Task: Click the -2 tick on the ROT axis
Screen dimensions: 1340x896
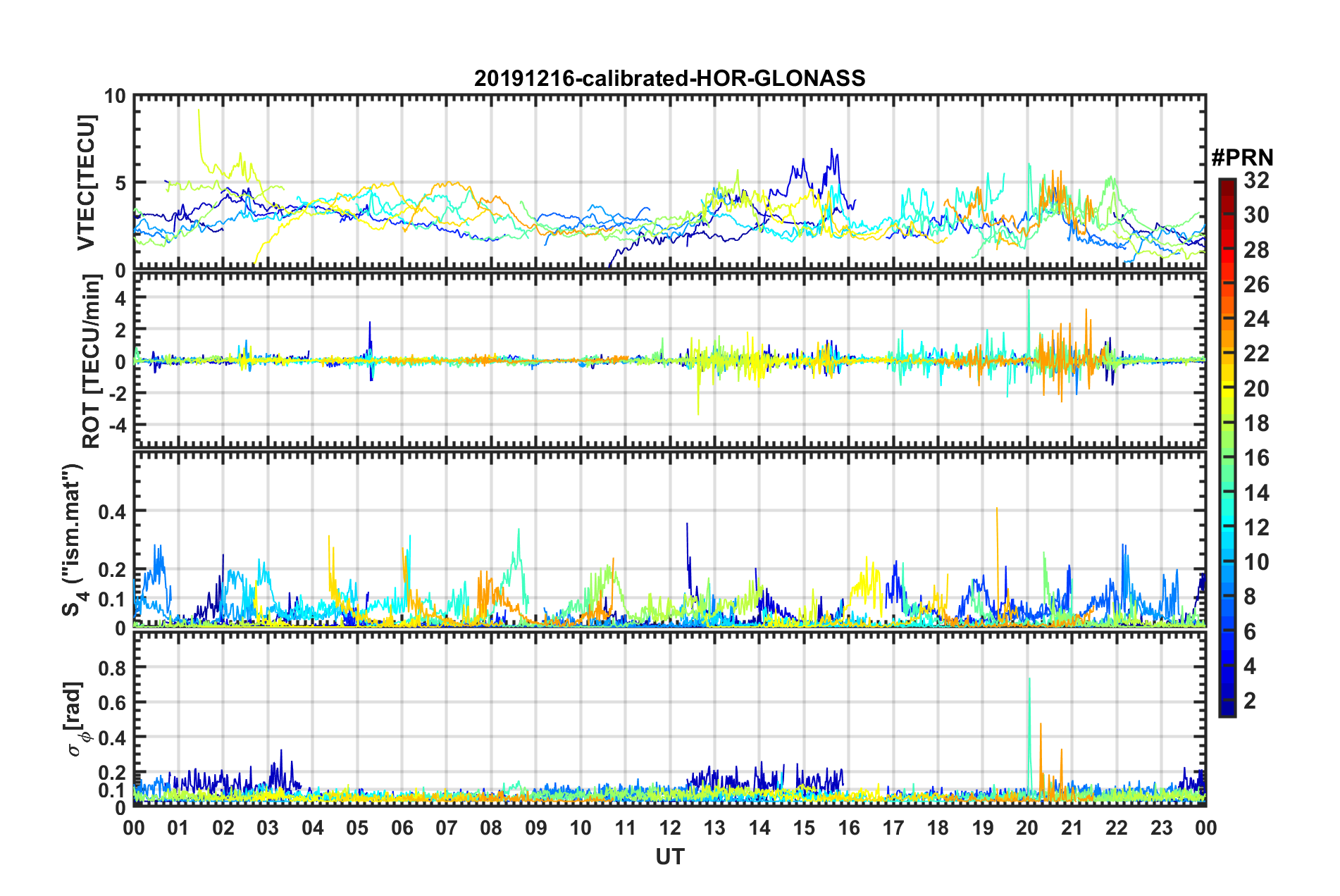Action: [118, 393]
